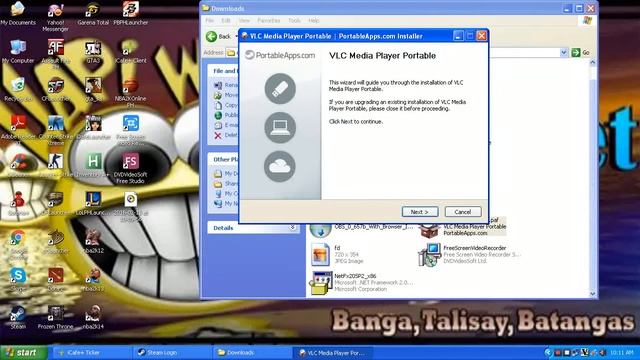The height and width of the screenshot is (360, 640).
Task: Open the address bar dropdown arrow
Action: coord(564,52)
